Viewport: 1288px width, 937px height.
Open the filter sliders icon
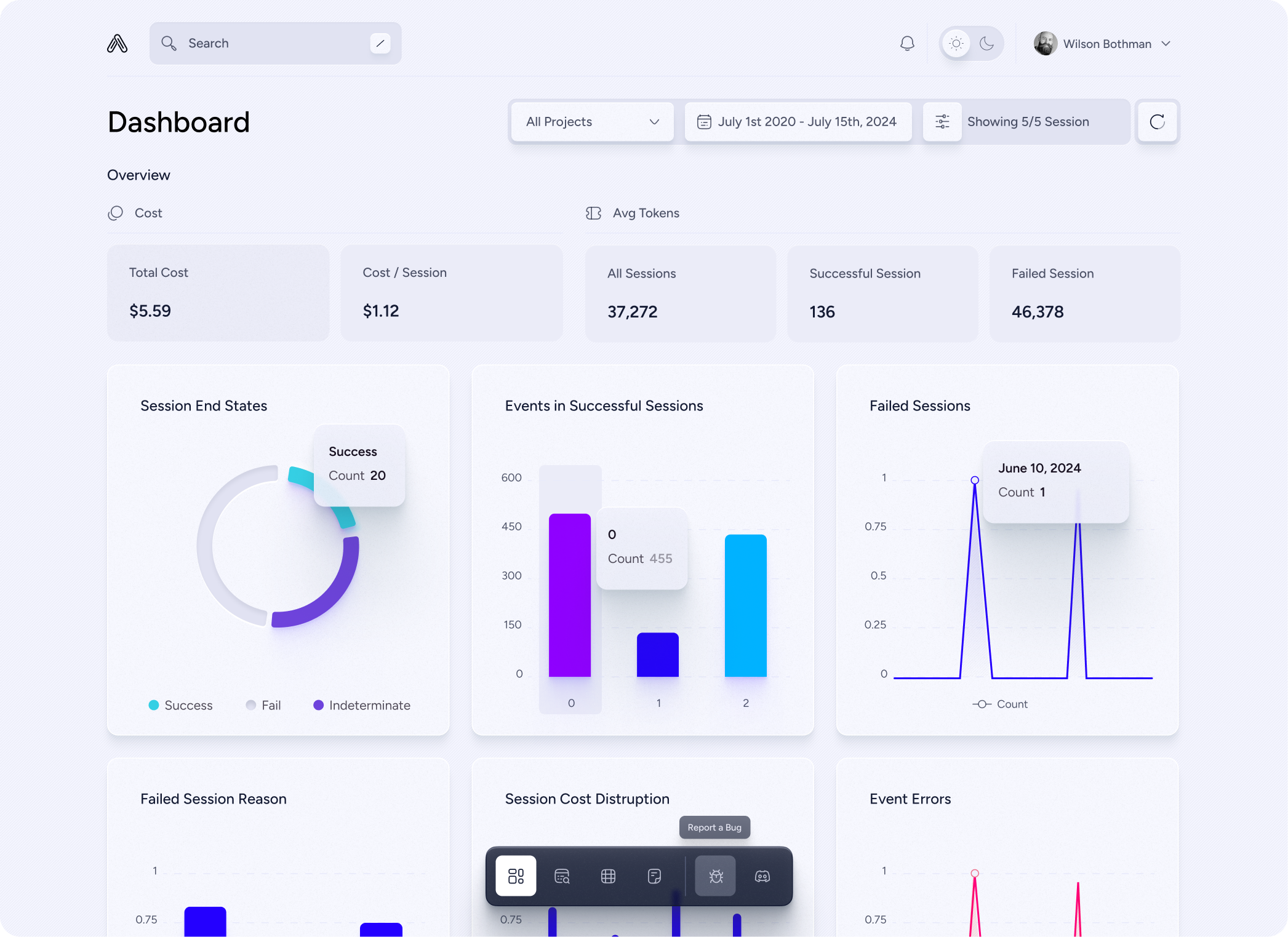coord(942,122)
